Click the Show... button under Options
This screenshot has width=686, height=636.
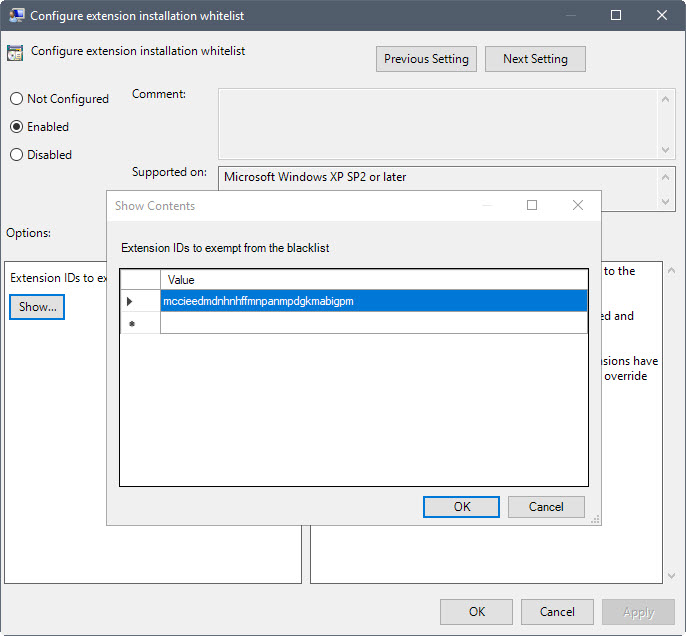tap(37, 307)
